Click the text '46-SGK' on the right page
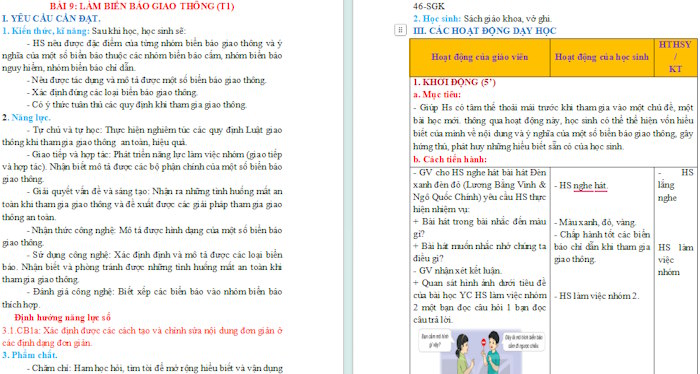The image size is (700, 374). click(x=429, y=6)
